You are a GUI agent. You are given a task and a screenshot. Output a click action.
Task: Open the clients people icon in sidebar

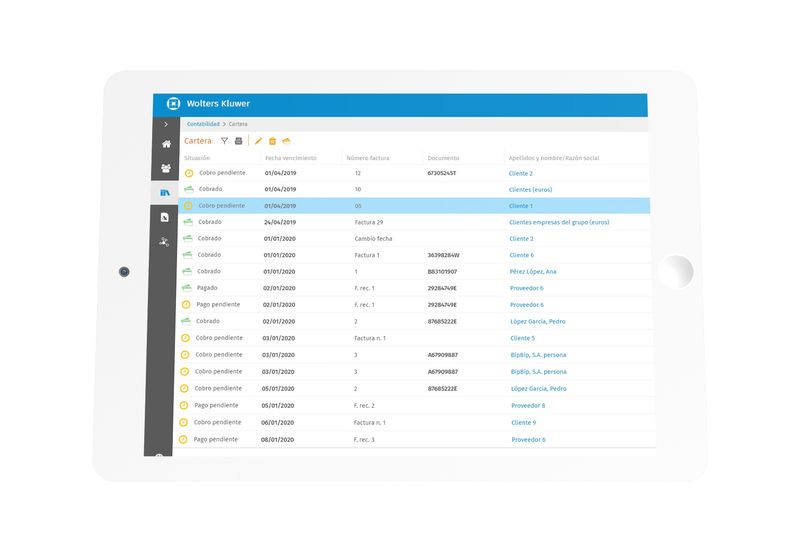pyautogui.click(x=166, y=168)
